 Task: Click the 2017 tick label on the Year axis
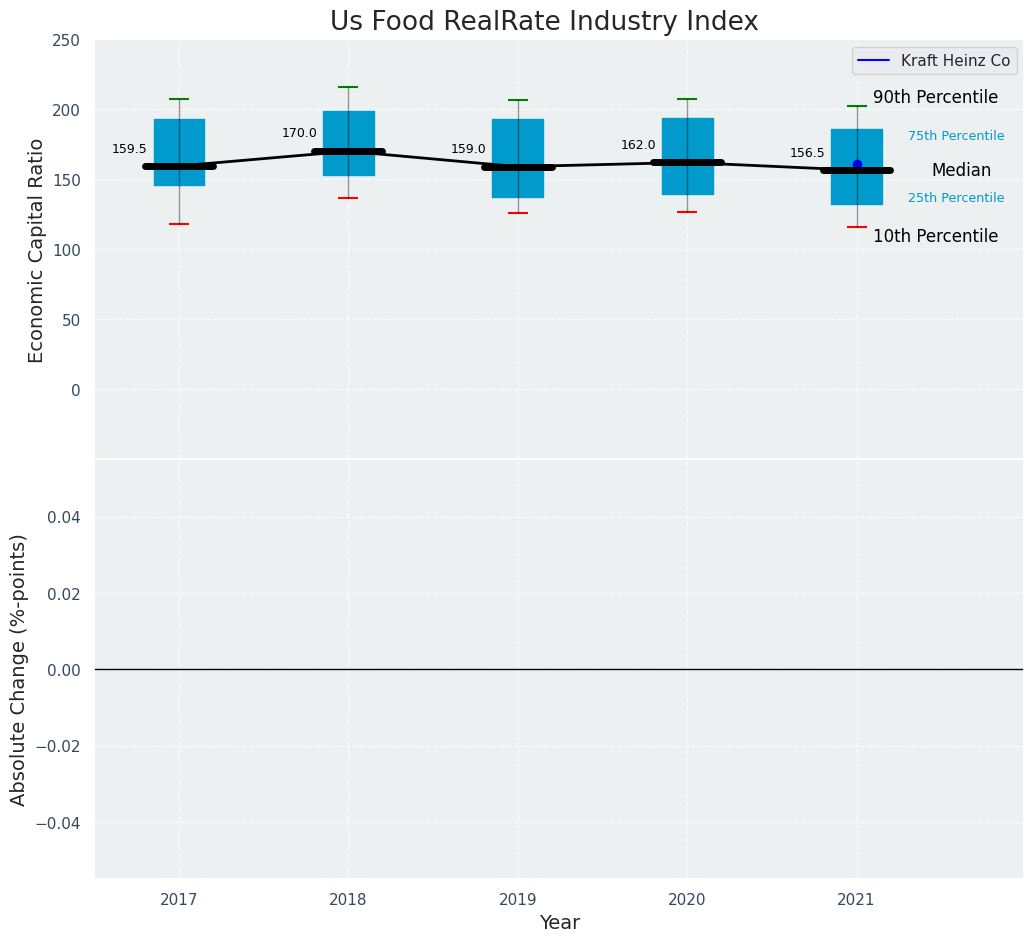179,900
